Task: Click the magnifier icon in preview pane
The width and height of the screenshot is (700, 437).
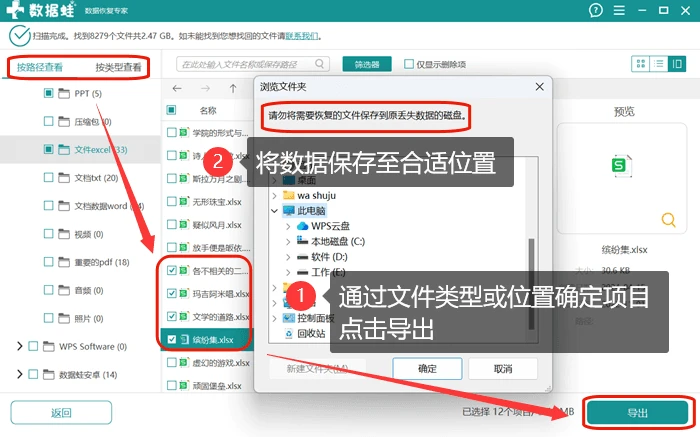Action: [x=668, y=220]
